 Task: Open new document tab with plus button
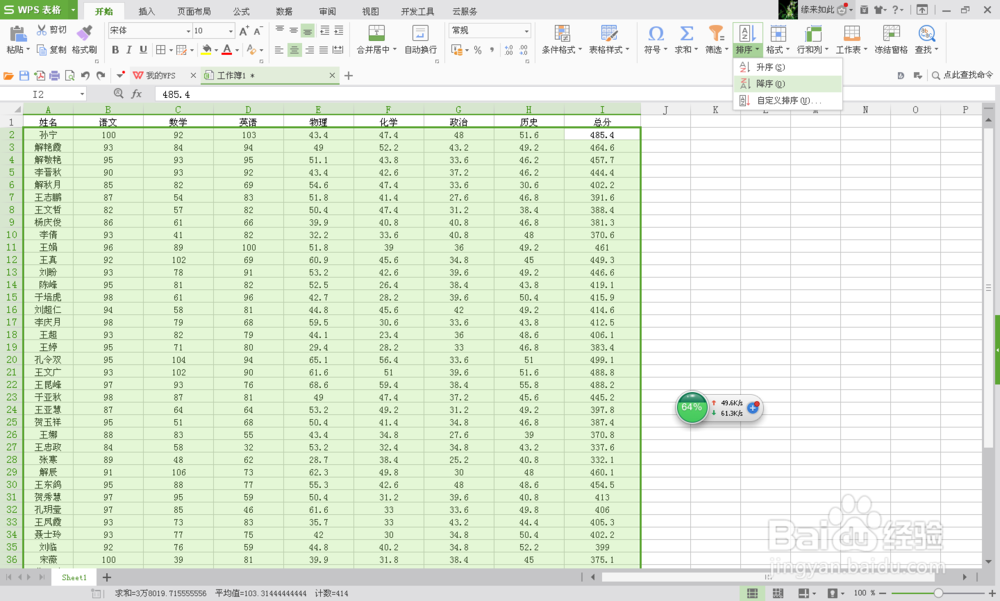pos(348,75)
